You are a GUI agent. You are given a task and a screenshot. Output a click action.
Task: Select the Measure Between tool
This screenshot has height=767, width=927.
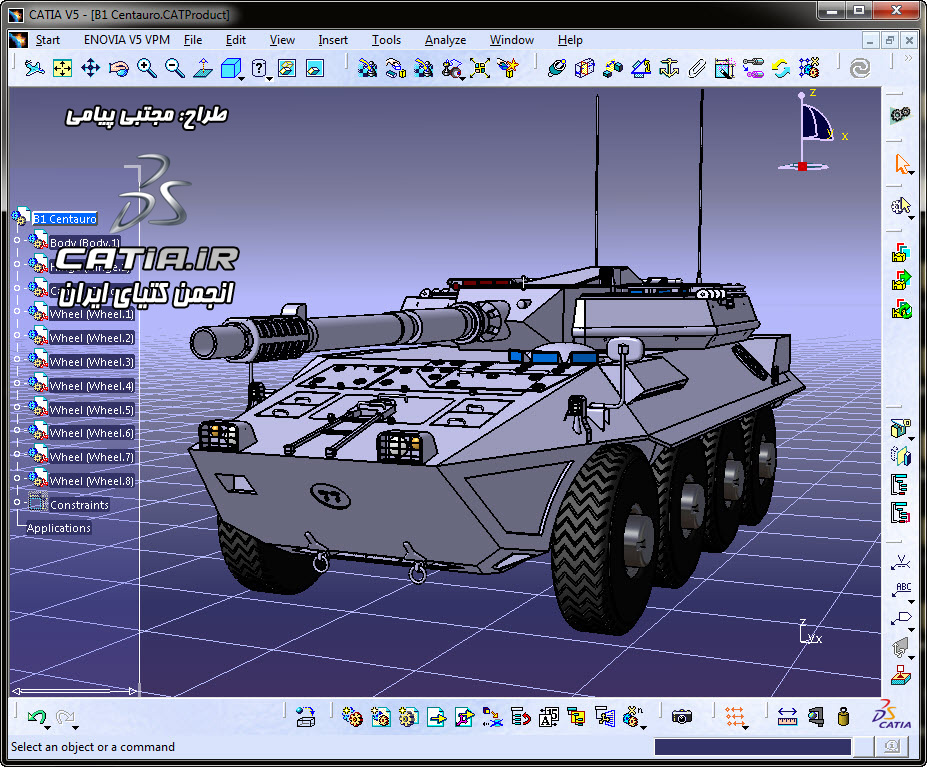coord(787,716)
